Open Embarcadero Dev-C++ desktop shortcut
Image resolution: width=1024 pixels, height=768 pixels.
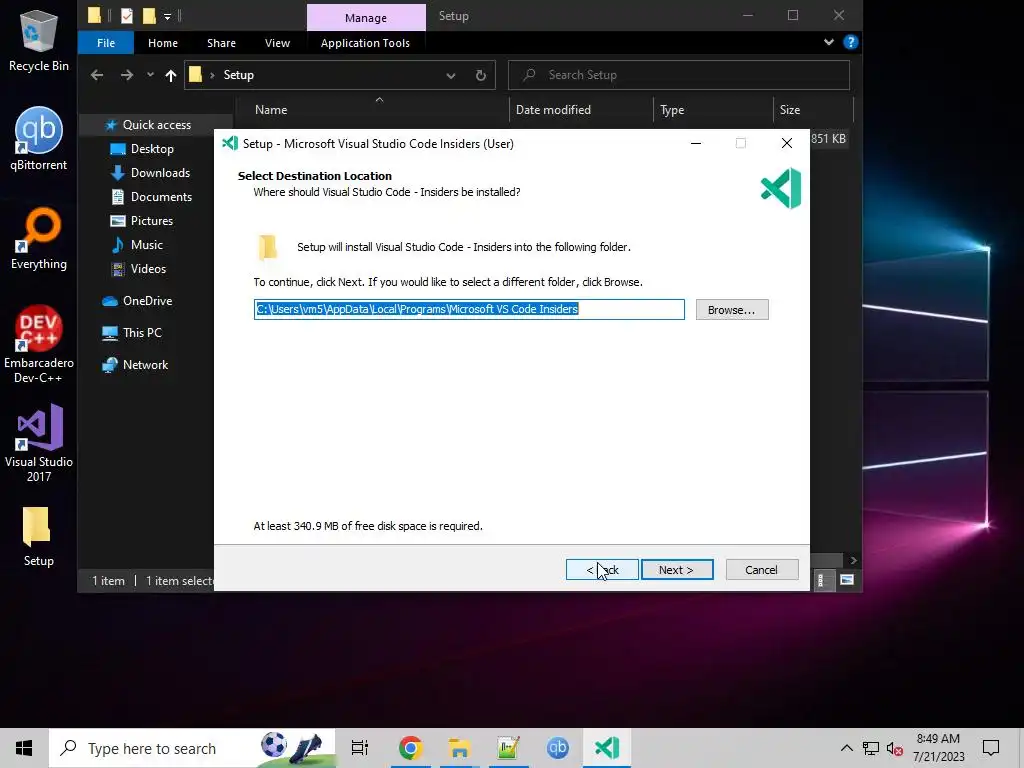(x=39, y=344)
